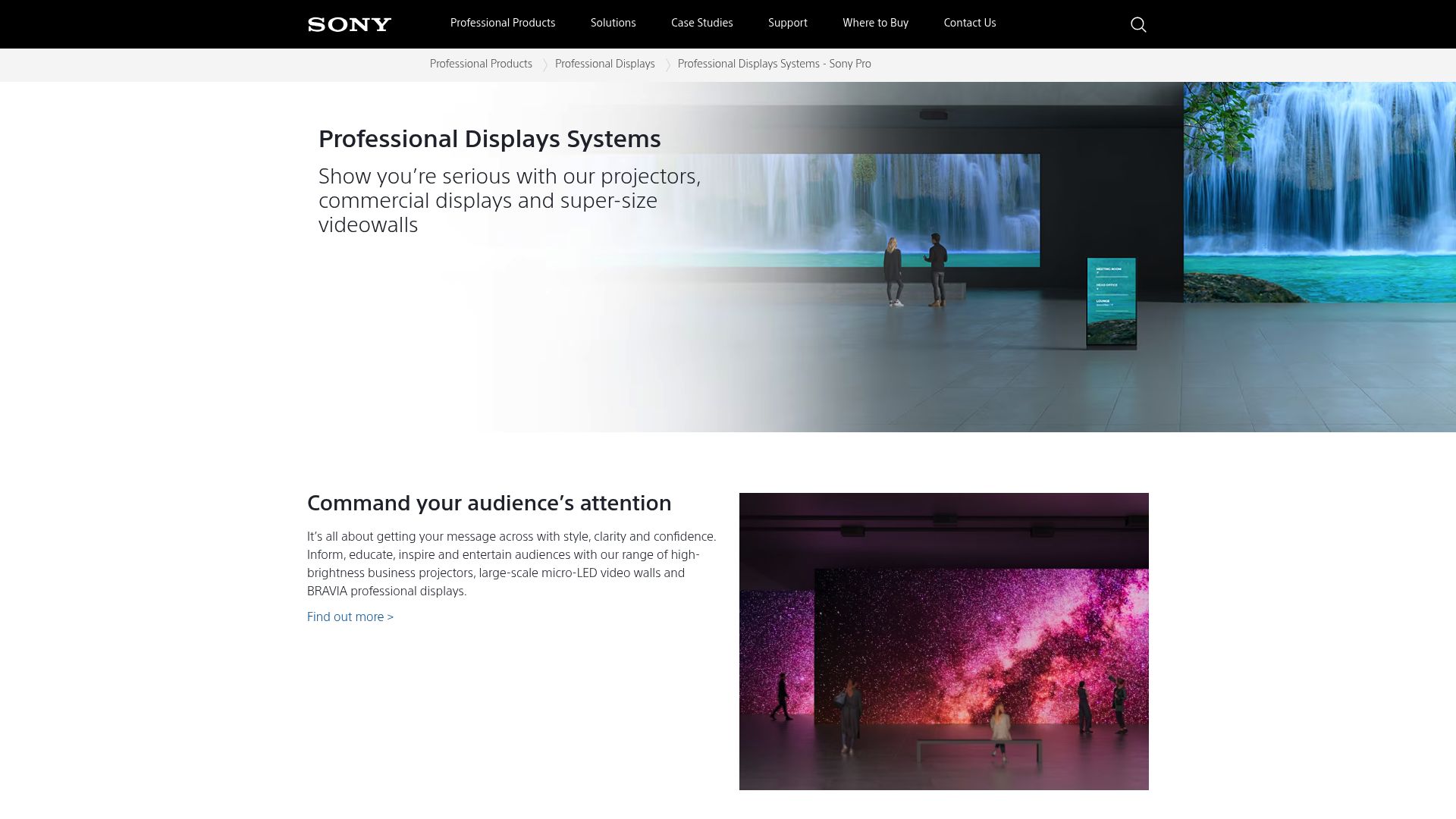Select the Professional Displays Systems - Sony Pro breadcrumb

(x=774, y=64)
